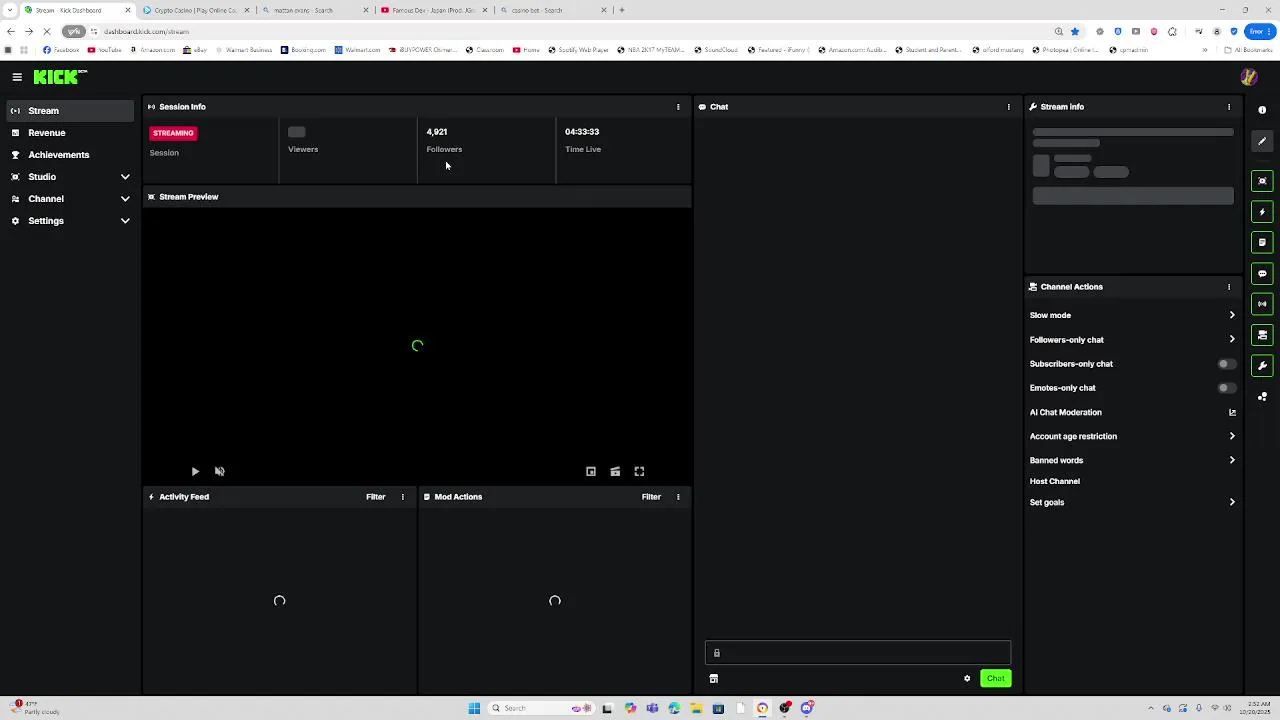This screenshot has height=720, width=1280.
Task: Expand Followers-only chat options
Action: pyautogui.click(x=1232, y=340)
